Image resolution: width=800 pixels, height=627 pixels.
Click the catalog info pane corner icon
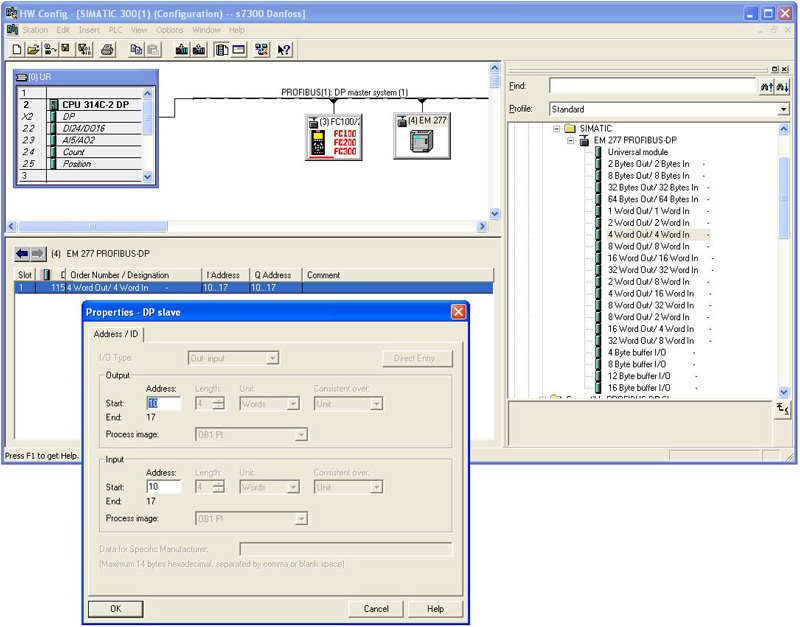(x=782, y=409)
